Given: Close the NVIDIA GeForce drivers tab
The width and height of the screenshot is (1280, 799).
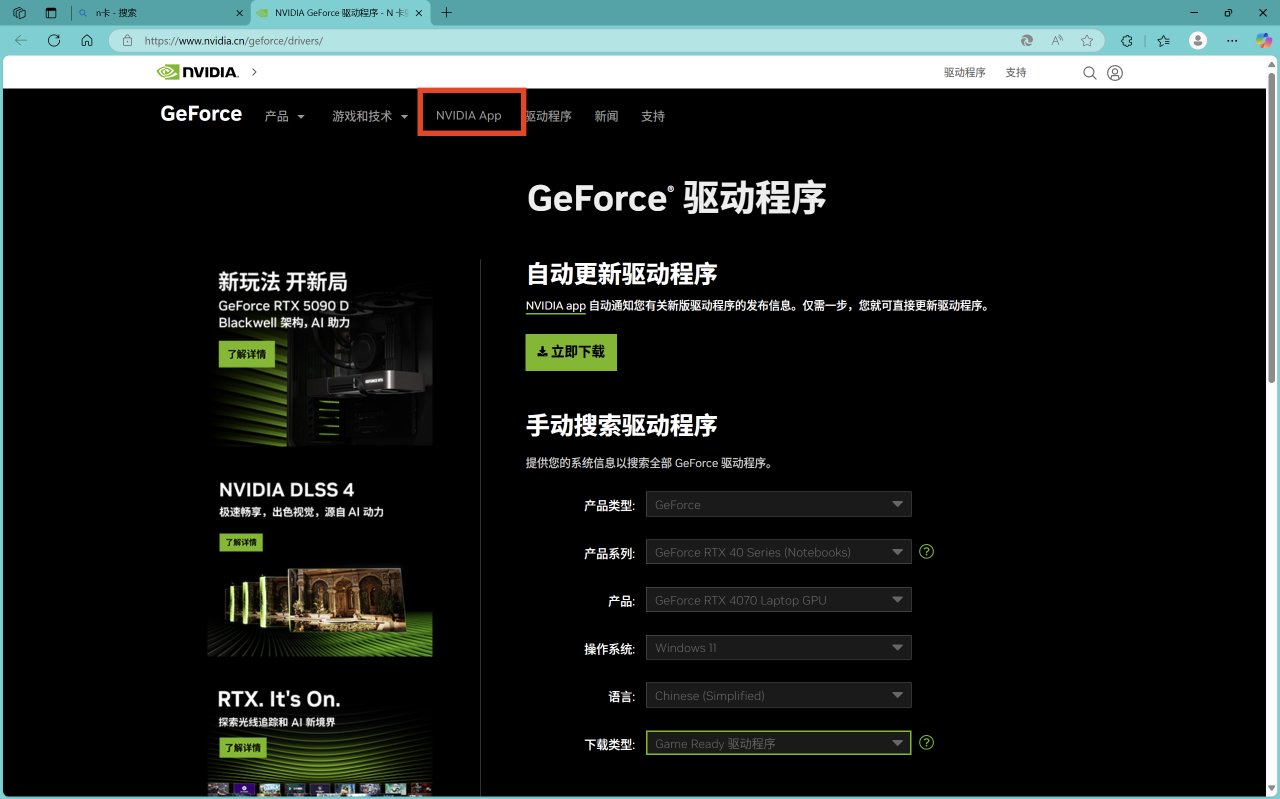Looking at the screenshot, I should 420,13.
